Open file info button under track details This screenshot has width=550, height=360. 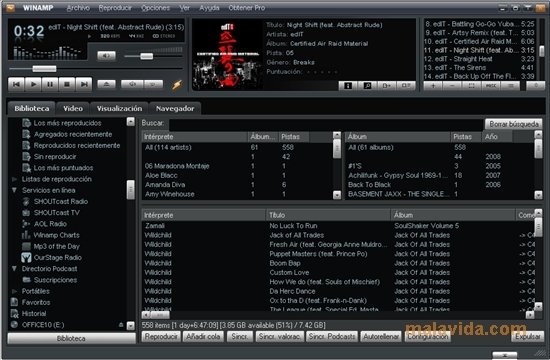(348, 85)
